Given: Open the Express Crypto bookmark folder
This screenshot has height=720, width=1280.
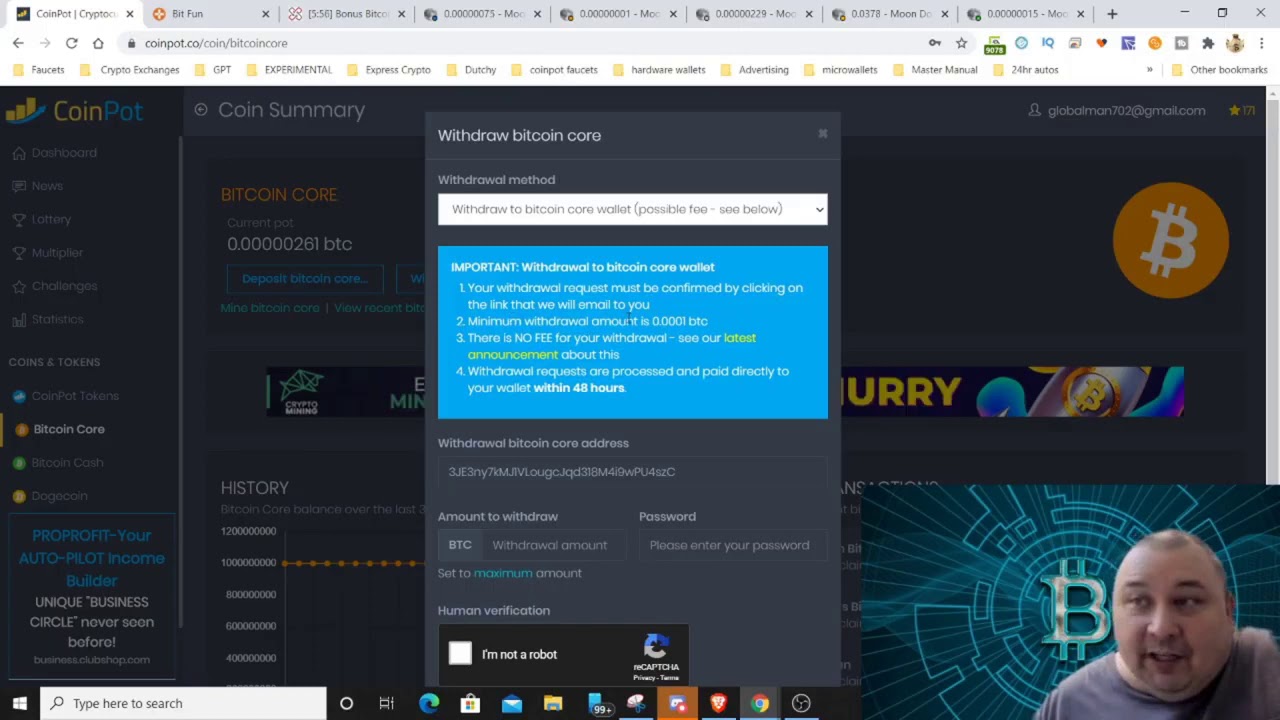Looking at the screenshot, I should pos(389,70).
